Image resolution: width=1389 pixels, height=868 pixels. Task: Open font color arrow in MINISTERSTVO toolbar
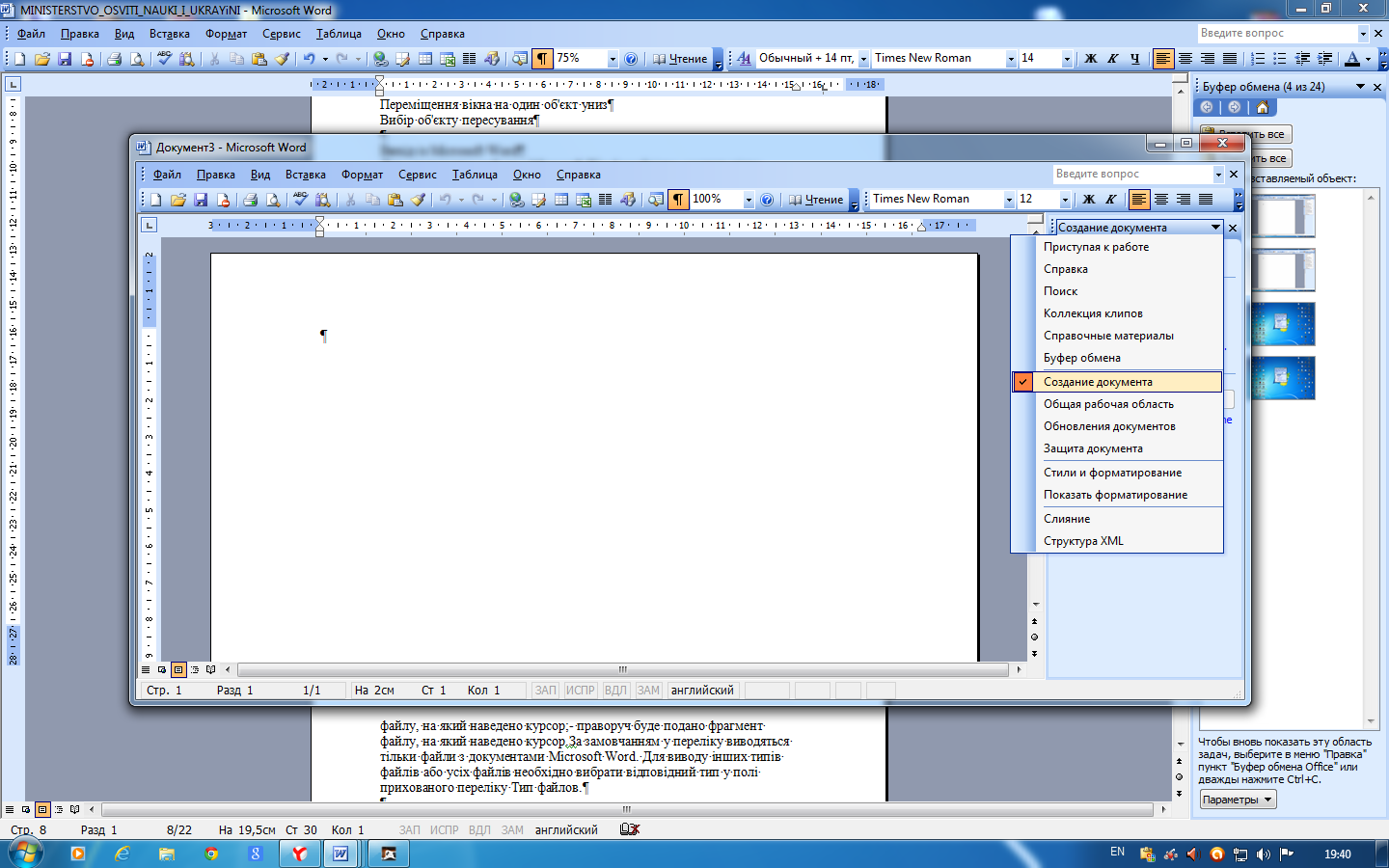[1368, 59]
